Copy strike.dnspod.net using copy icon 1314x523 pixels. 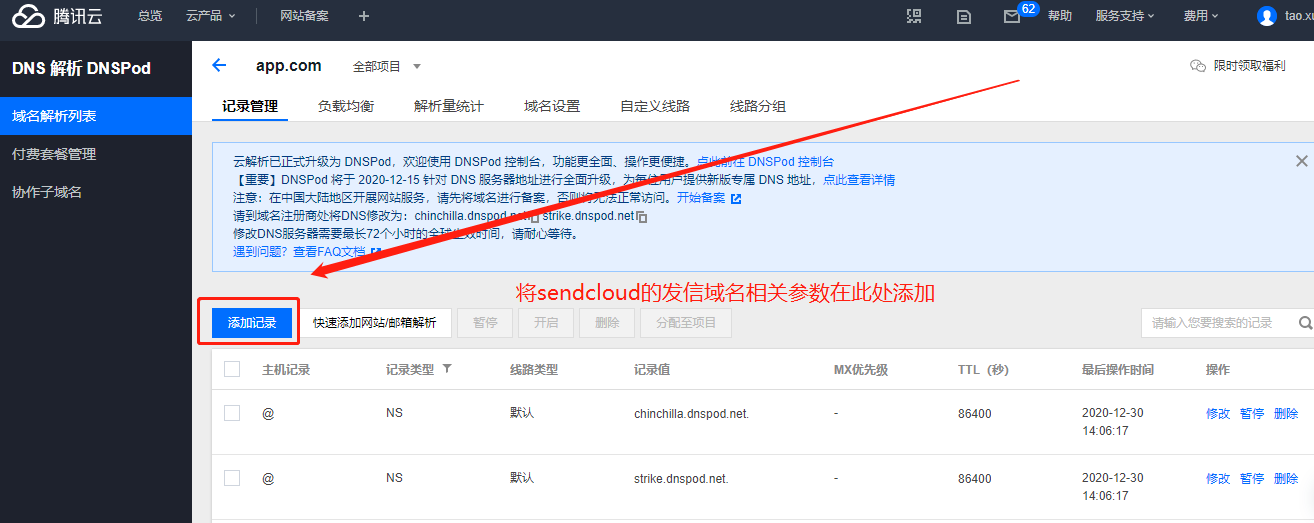tap(643, 217)
